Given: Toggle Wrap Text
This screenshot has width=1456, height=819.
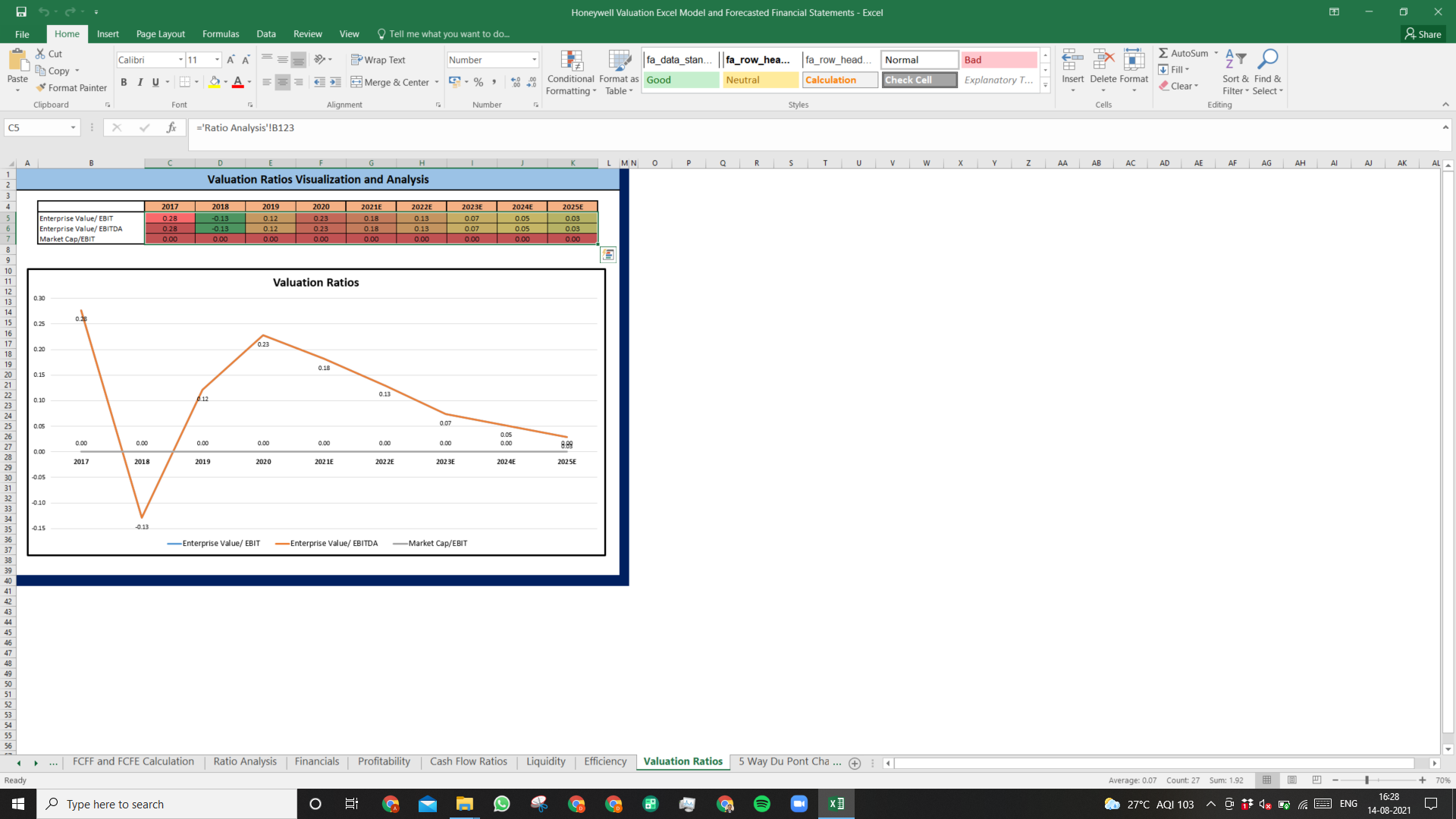Looking at the screenshot, I should pos(378,60).
